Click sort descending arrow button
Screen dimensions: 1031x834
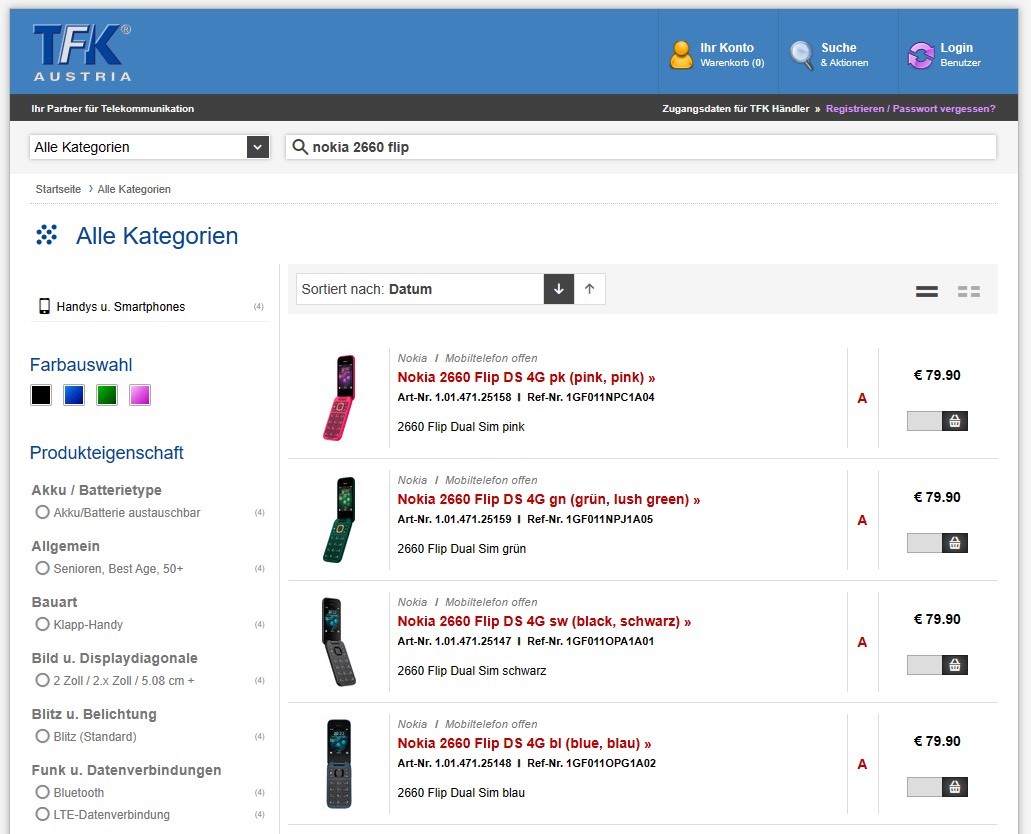click(559, 289)
